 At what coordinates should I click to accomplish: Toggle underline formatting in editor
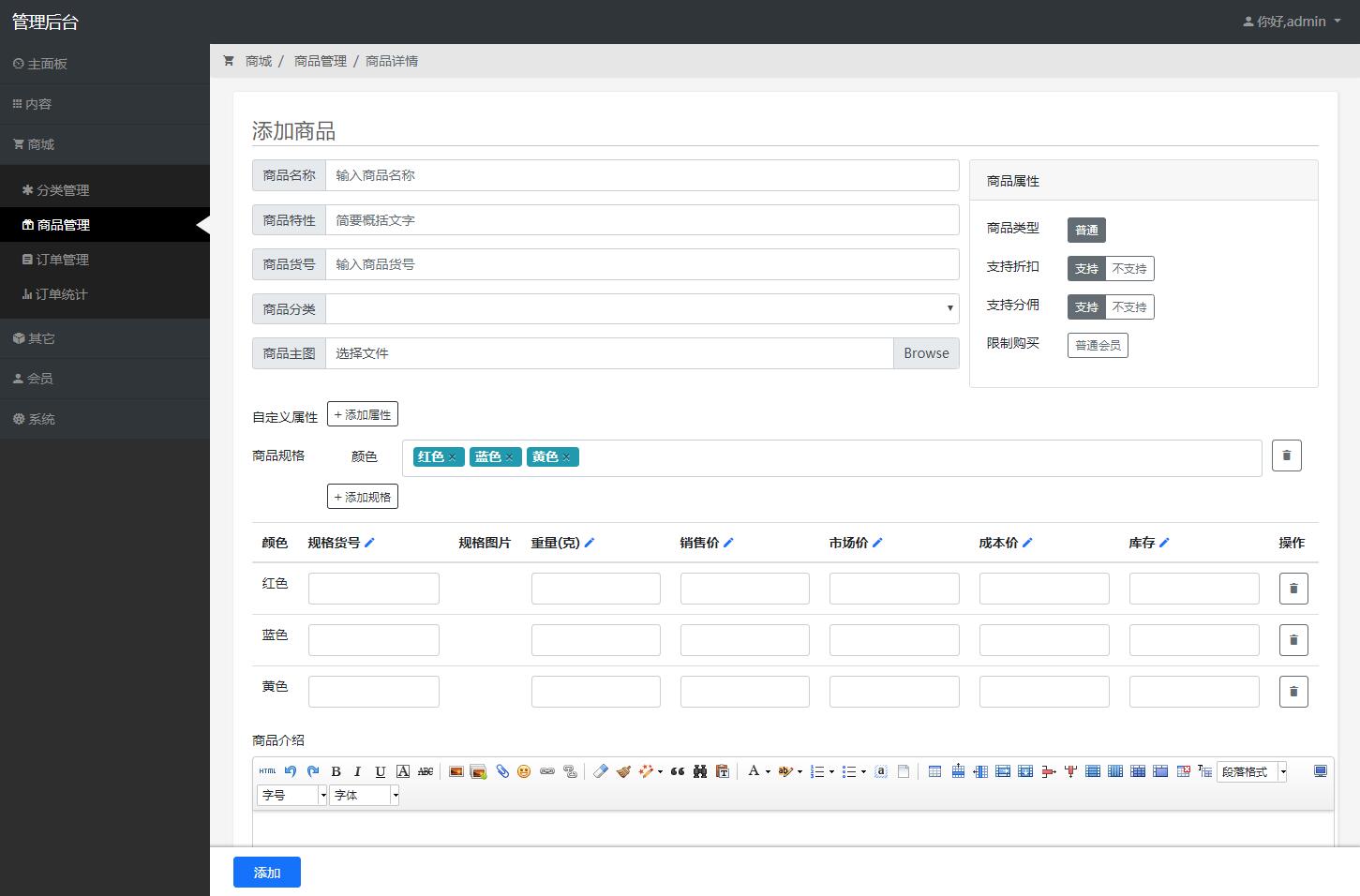tap(380, 771)
